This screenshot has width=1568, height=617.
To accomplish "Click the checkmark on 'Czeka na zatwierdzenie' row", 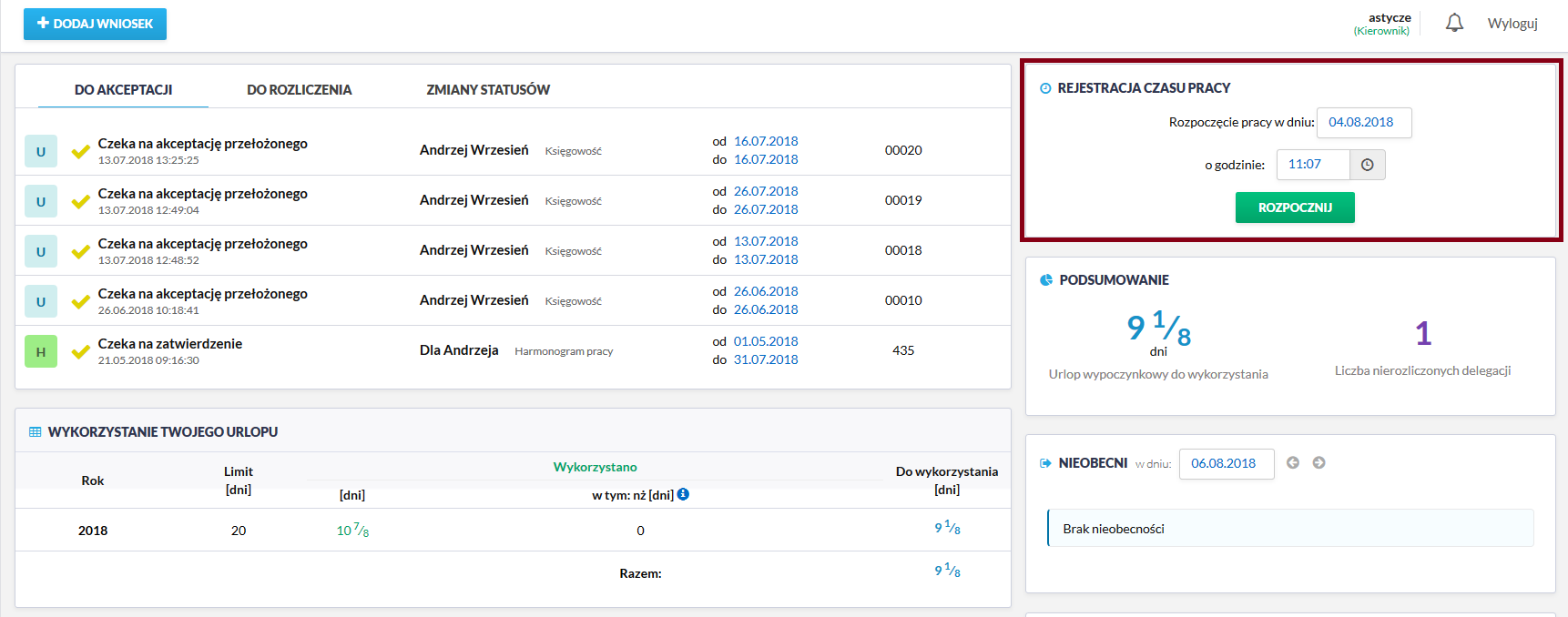I will 81,351.
